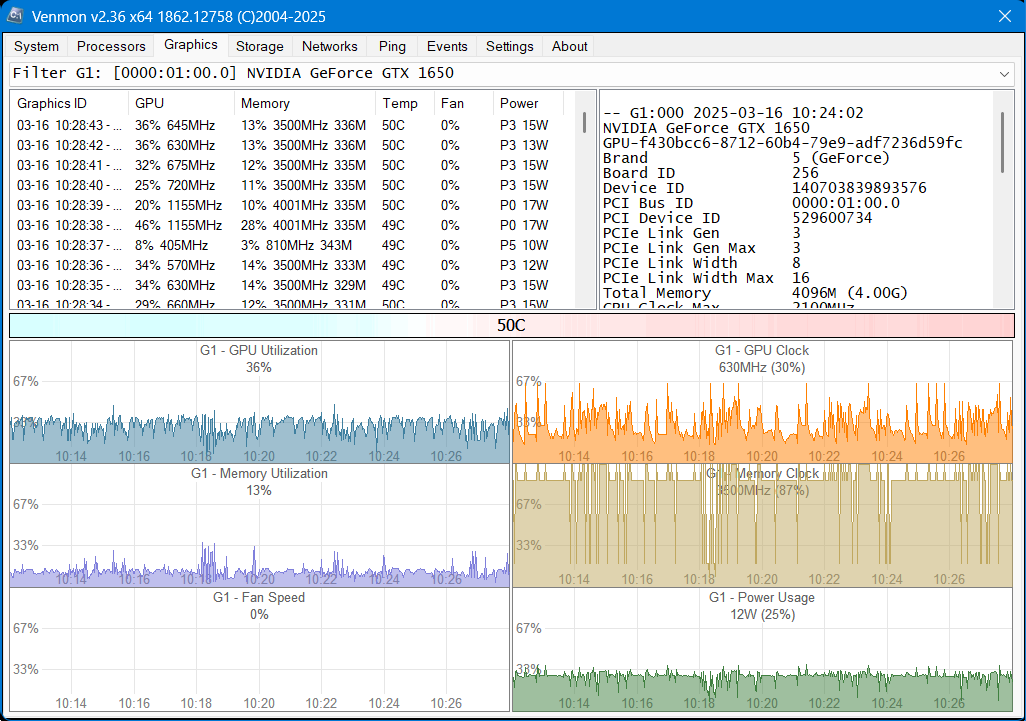Click the PCI Bus ID 0000:01:00.0 line
Screen dimensions: 1026x721
751,203
